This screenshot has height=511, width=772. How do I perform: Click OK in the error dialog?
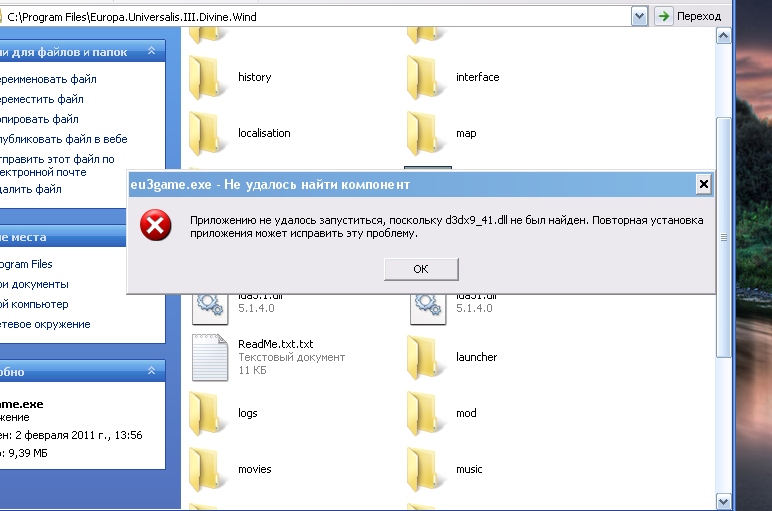tap(421, 269)
